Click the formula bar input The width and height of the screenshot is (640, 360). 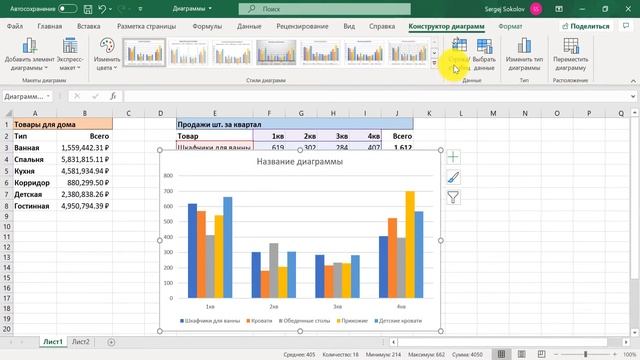coord(376,96)
